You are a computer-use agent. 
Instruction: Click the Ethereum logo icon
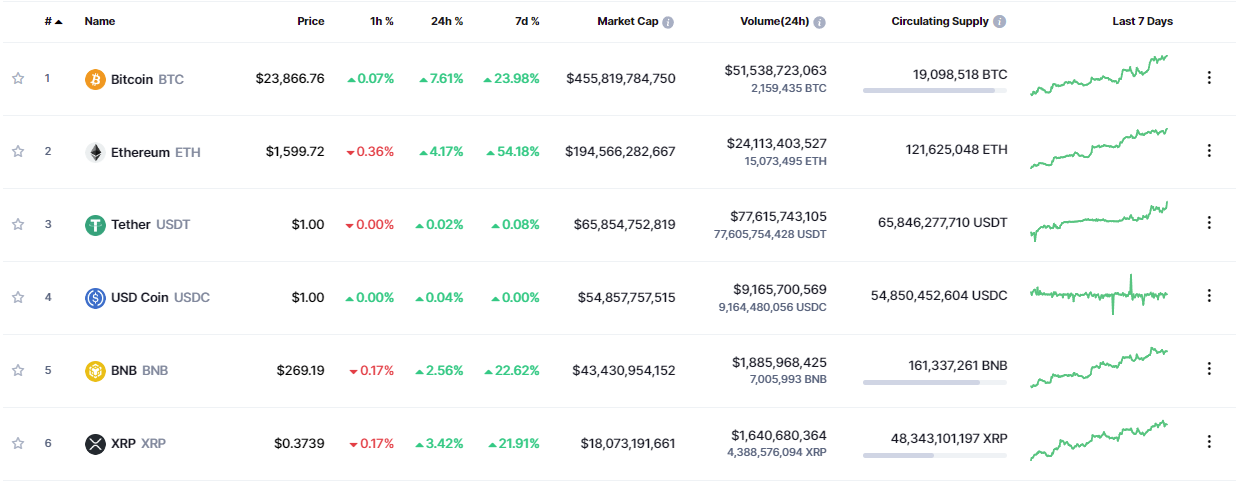[x=95, y=152]
